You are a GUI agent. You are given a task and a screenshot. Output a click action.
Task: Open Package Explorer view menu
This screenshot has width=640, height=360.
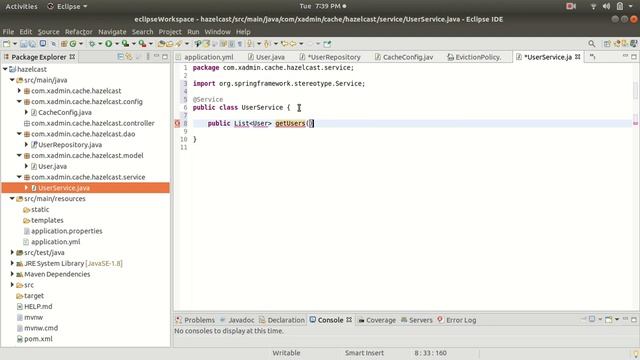[x=148, y=57]
